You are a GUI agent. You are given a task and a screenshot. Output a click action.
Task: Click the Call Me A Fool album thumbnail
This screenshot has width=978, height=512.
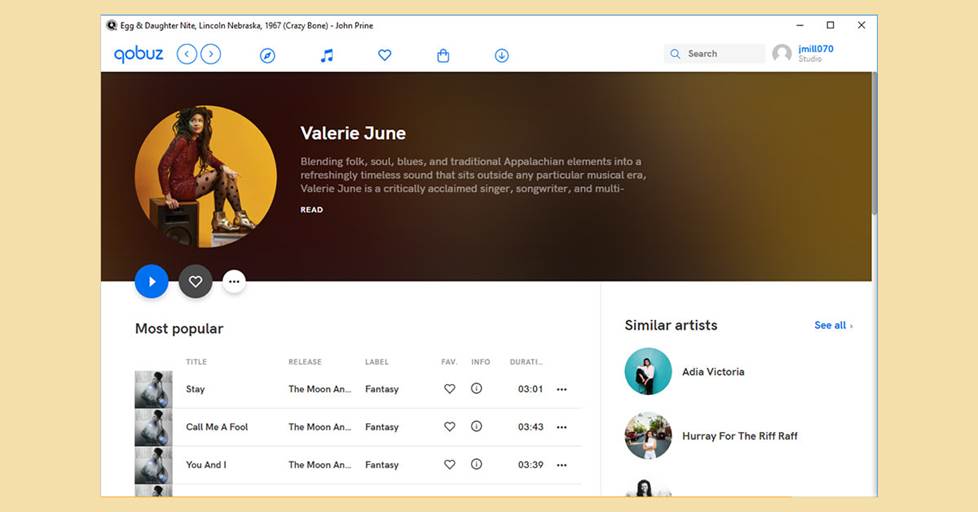pyautogui.click(x=153, y=427)
